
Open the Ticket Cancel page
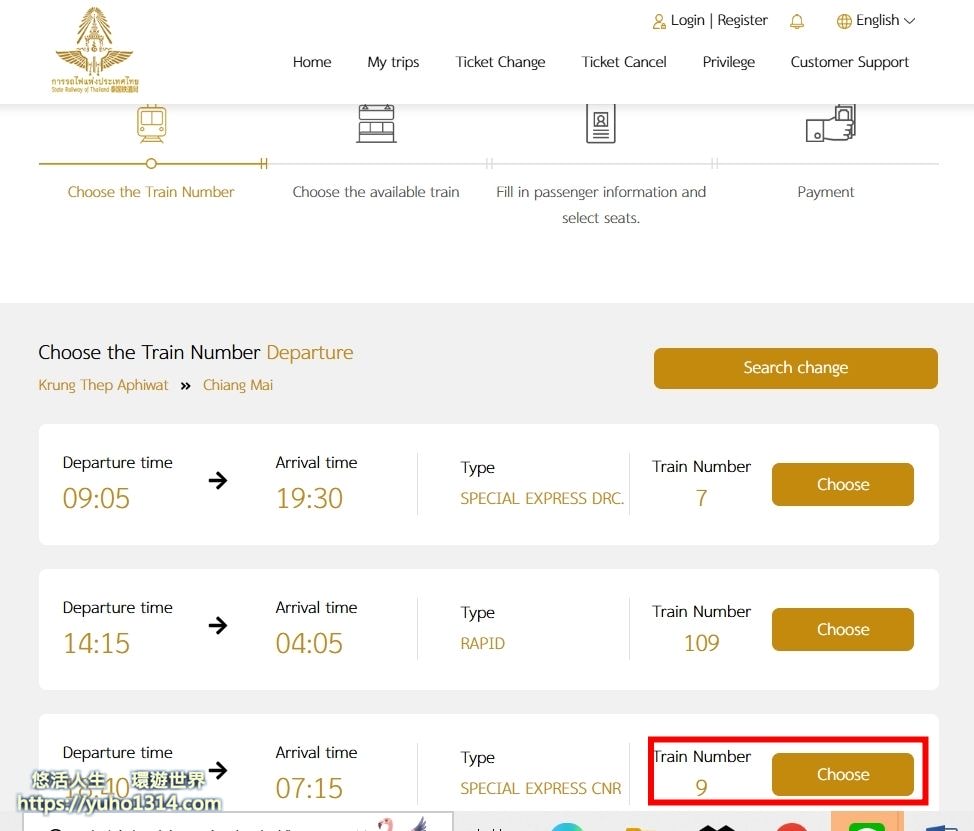[x=624, y=62]
